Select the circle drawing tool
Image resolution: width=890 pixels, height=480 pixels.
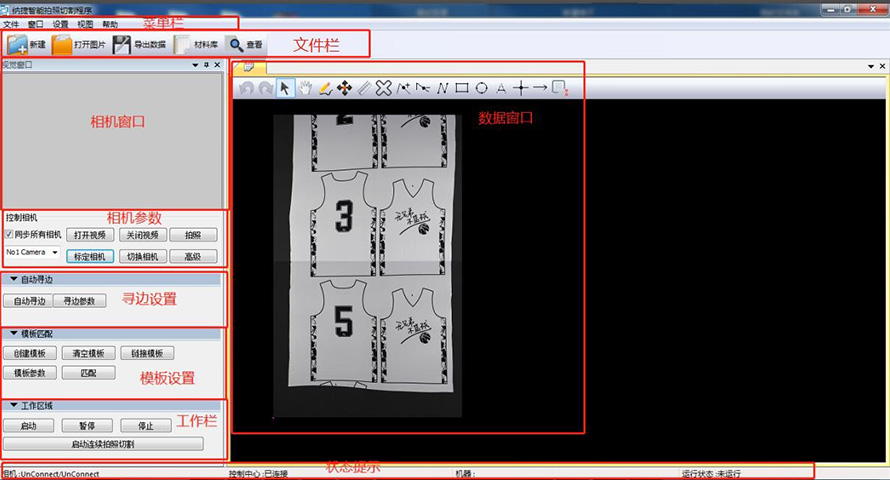[x=482, y=88]
